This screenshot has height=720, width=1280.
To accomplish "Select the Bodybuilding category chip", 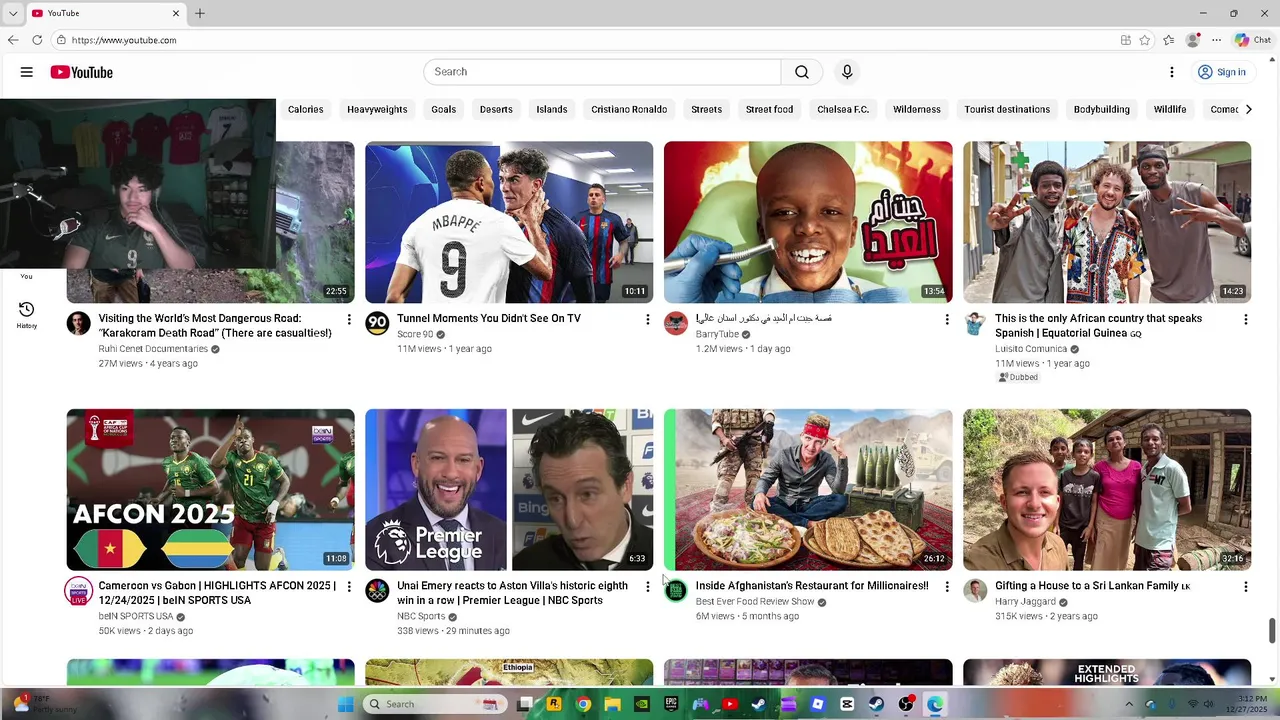I will pos(1101,109).
